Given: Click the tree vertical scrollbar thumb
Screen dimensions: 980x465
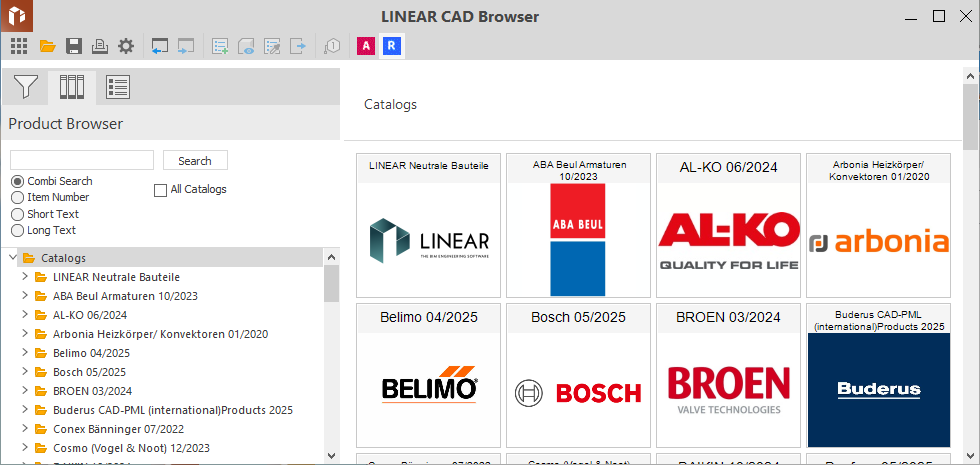Looking at the screenshot, I should click(x=332, y=283).
